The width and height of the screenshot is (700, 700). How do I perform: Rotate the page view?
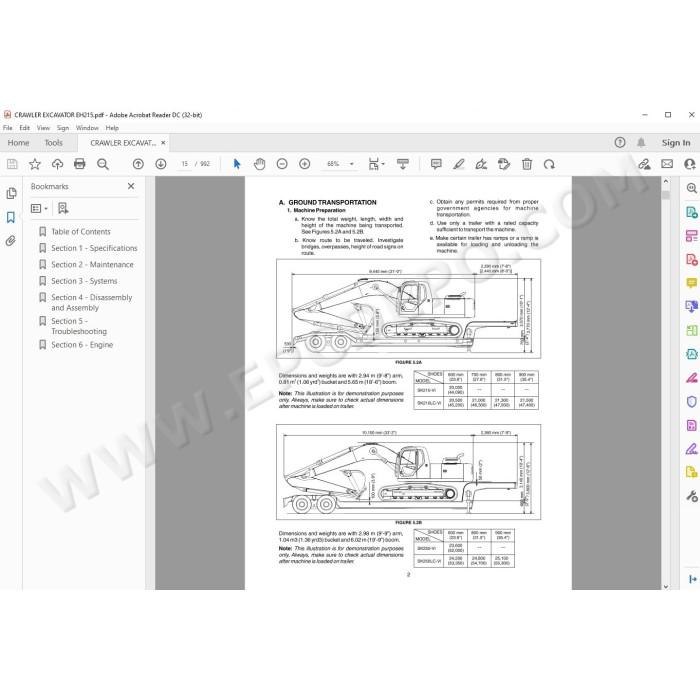(x=549, y=164)
